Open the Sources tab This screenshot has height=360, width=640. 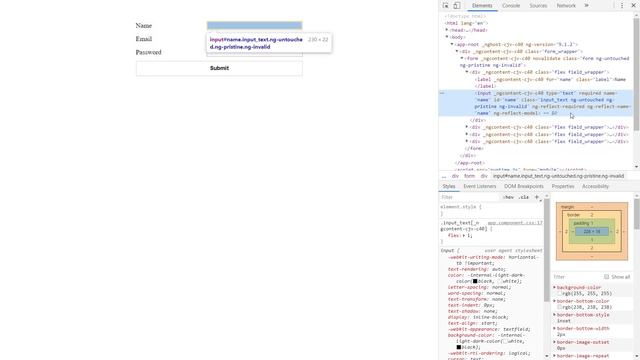pos(538,6)
